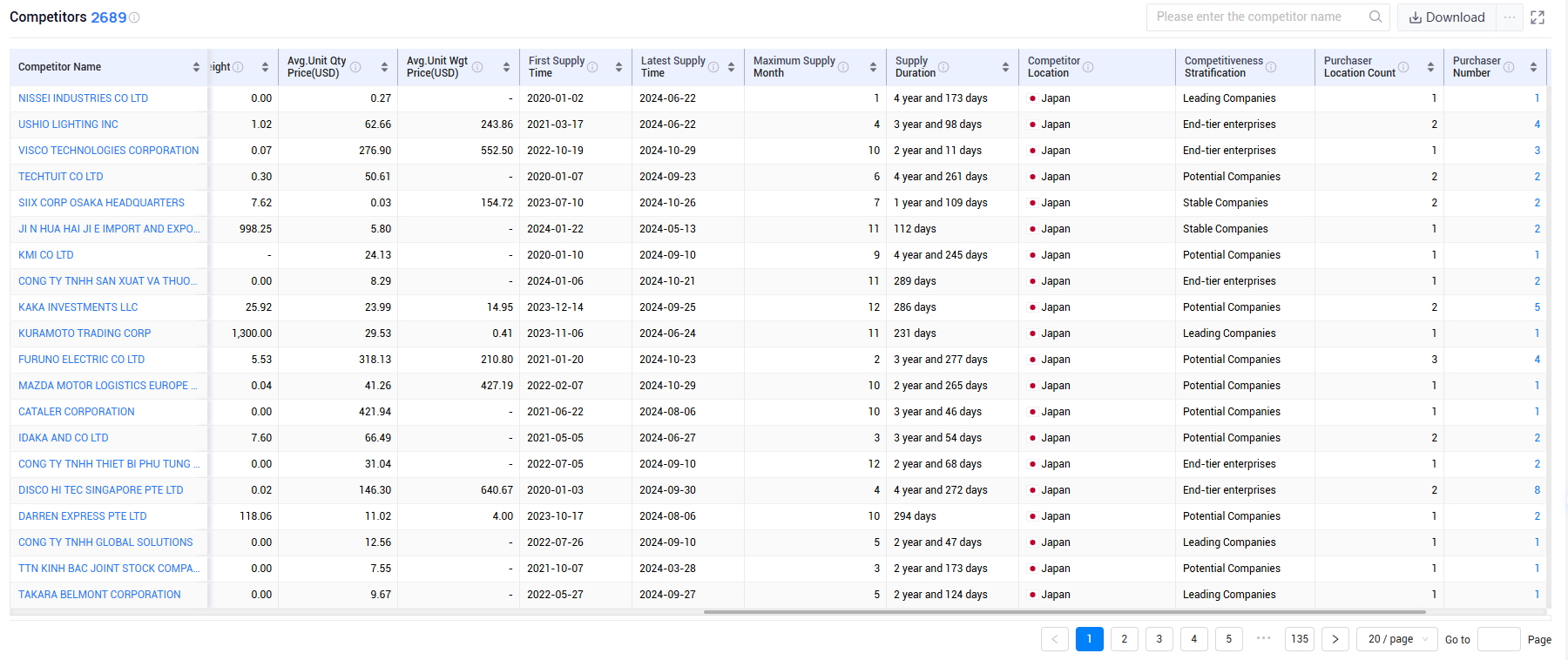The image size is (1568, 660).
Task: Sort by Purchaser Number
Action: 1533,67
